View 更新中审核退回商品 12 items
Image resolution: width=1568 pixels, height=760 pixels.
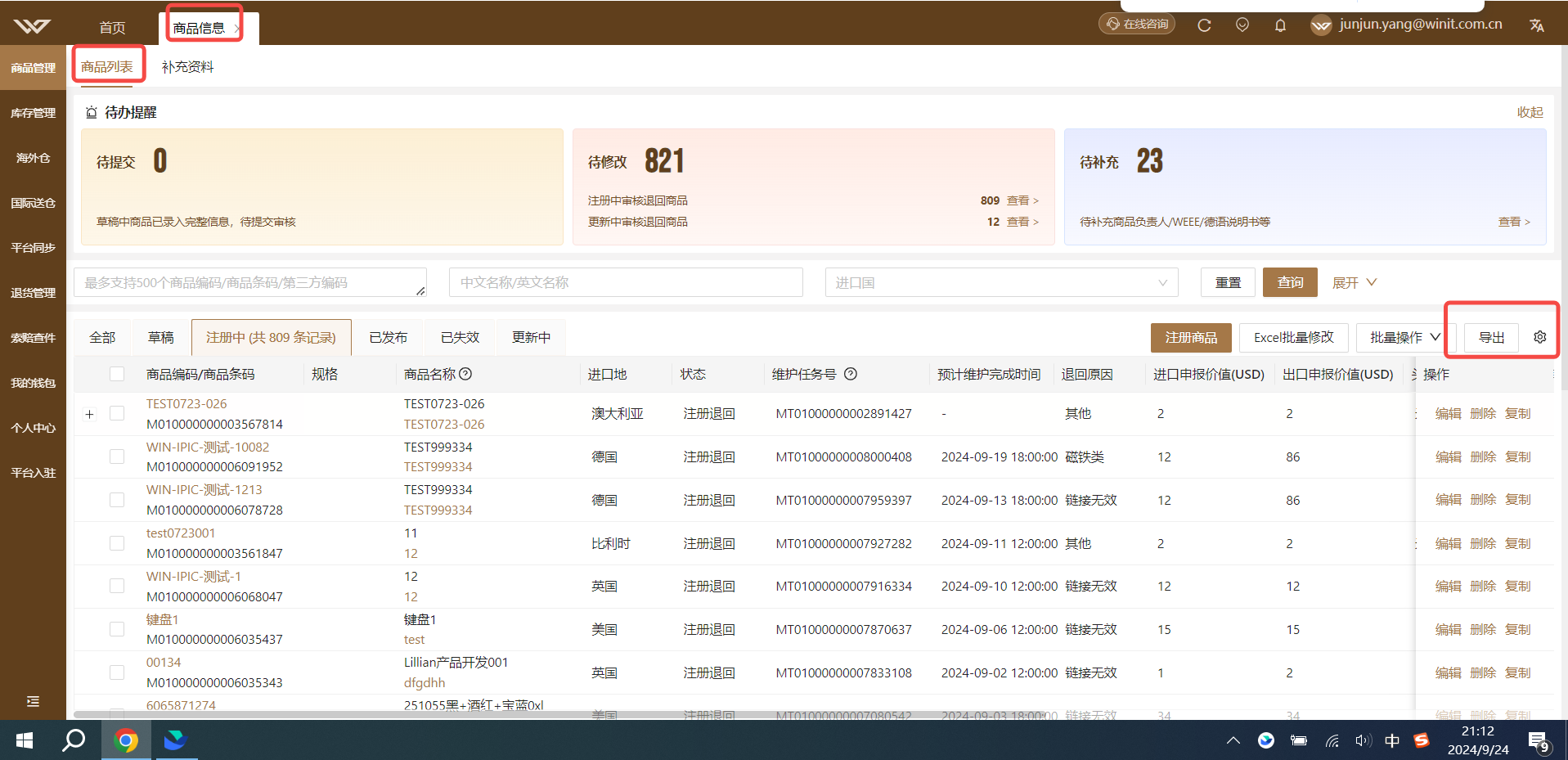pos(1022,222)
